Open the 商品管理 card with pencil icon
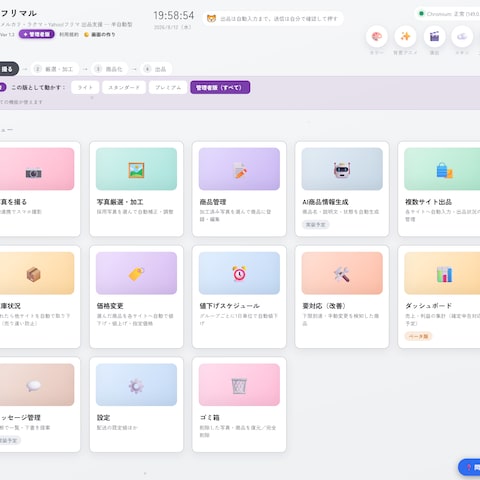480x480 pixels. 239,189
